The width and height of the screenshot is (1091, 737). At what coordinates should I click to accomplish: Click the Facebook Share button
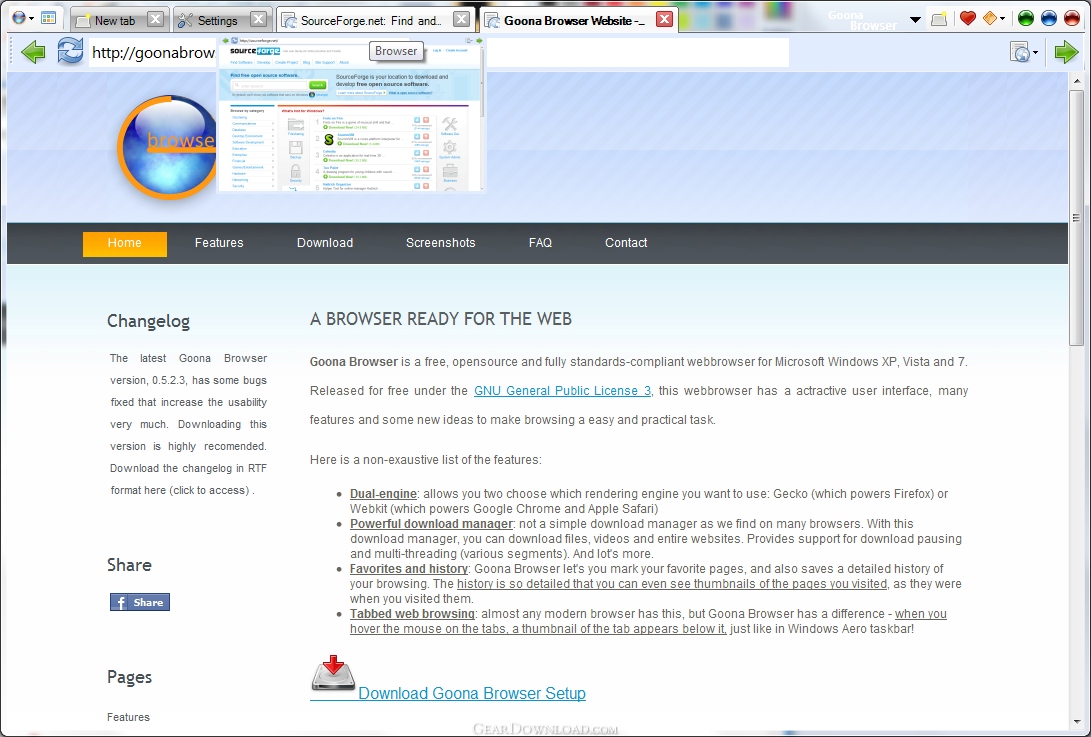pyautogui.click(x=140, y=602)
